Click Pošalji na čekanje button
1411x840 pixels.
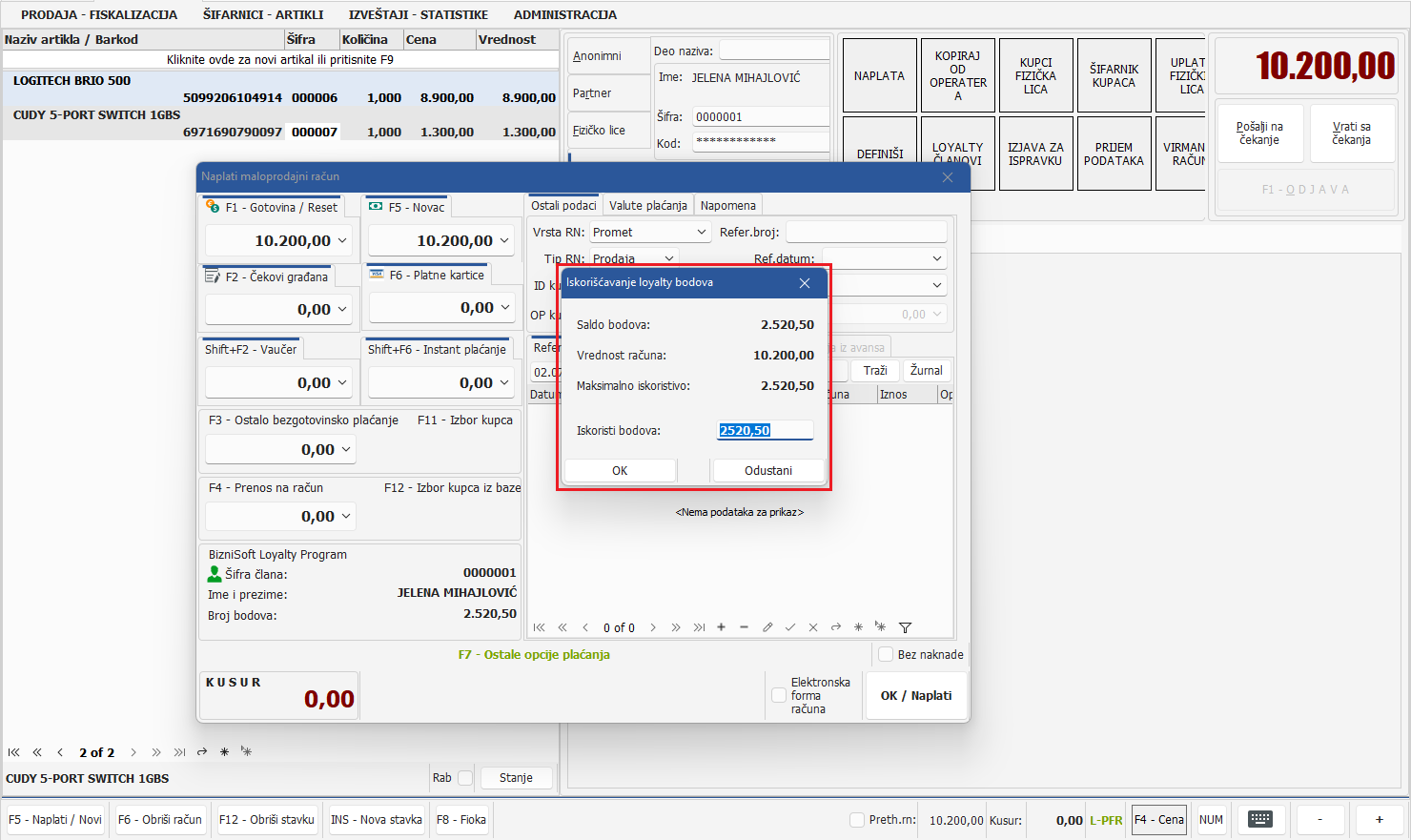pos(1259,133)
